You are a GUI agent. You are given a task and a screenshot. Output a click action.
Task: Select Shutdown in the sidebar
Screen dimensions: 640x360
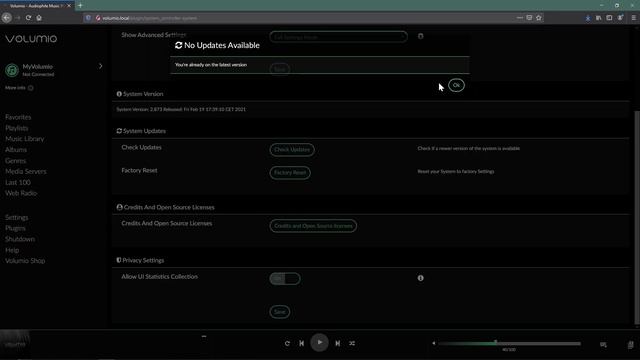tap(20, 239)
